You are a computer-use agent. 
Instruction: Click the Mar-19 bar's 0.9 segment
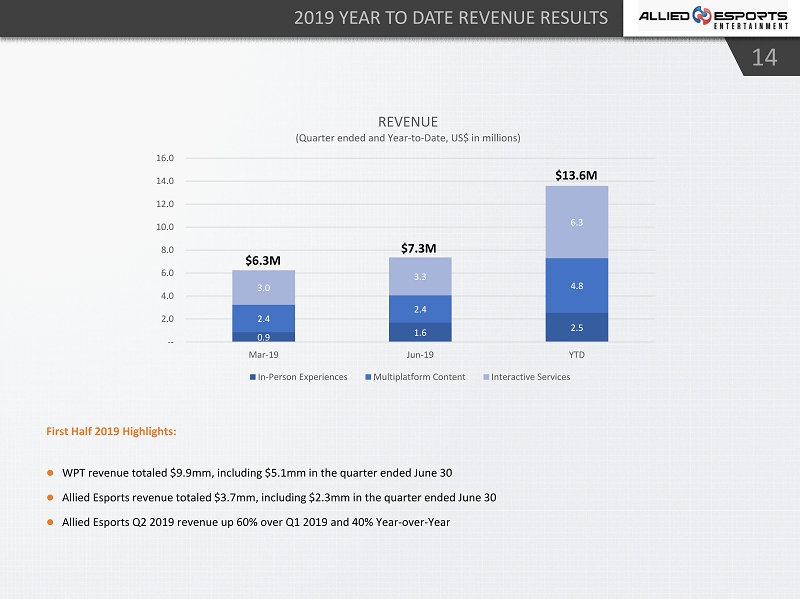tap(263, 337)
